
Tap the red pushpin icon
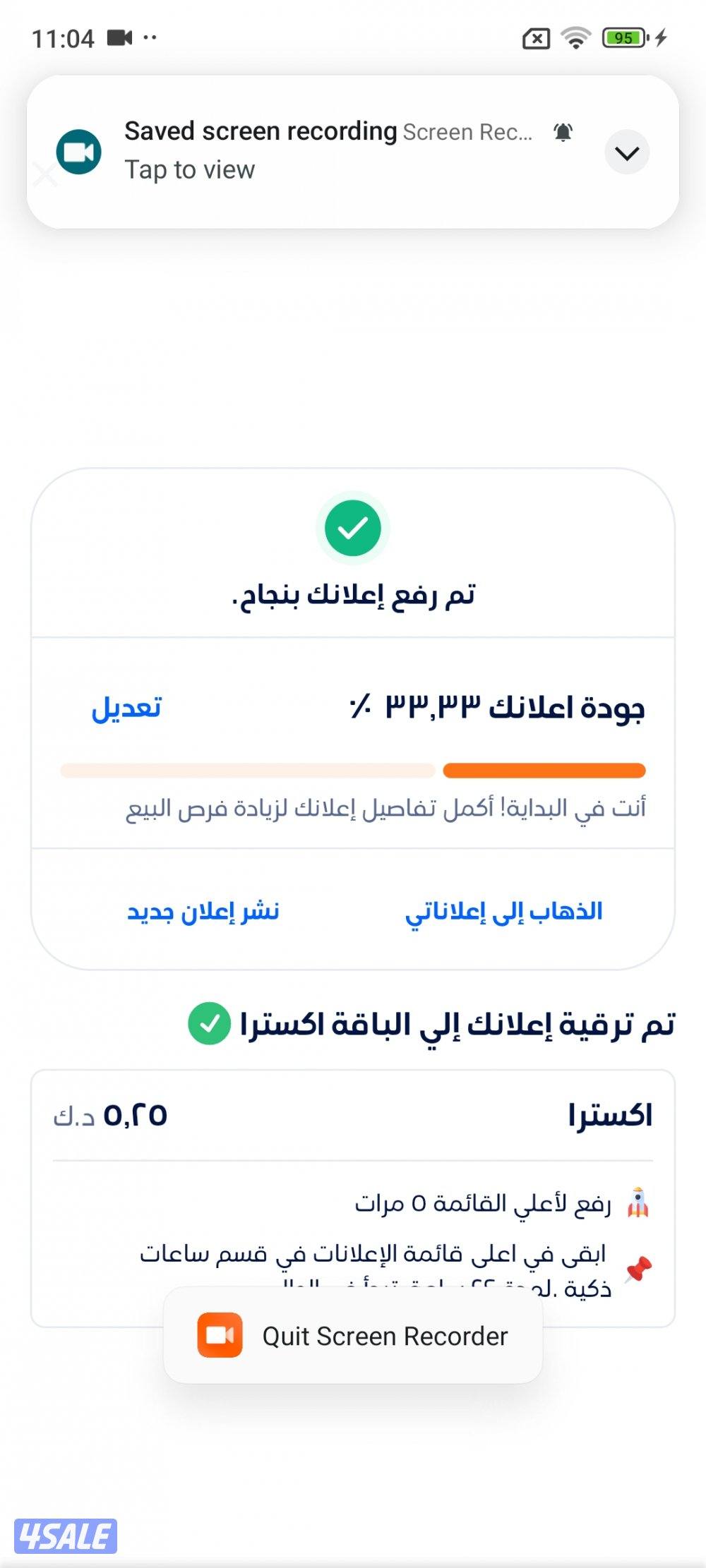(x=638, y=1269)
